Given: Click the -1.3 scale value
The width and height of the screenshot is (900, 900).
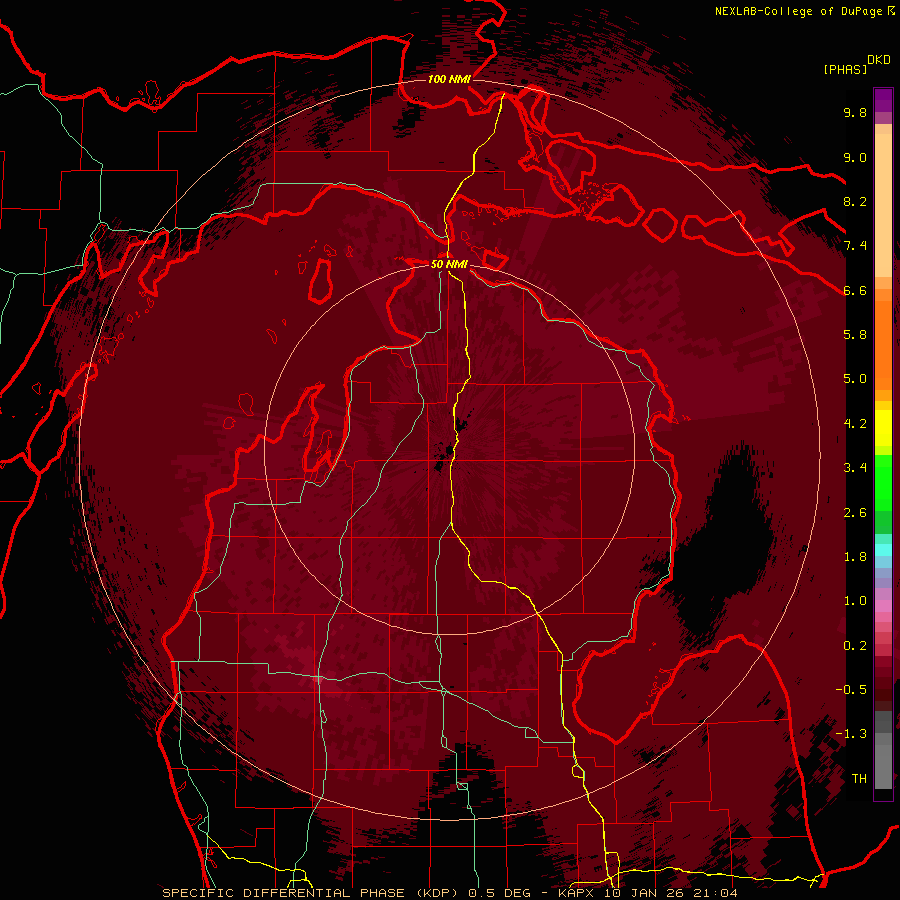Looking at the screenshot, I should (851, 734).
